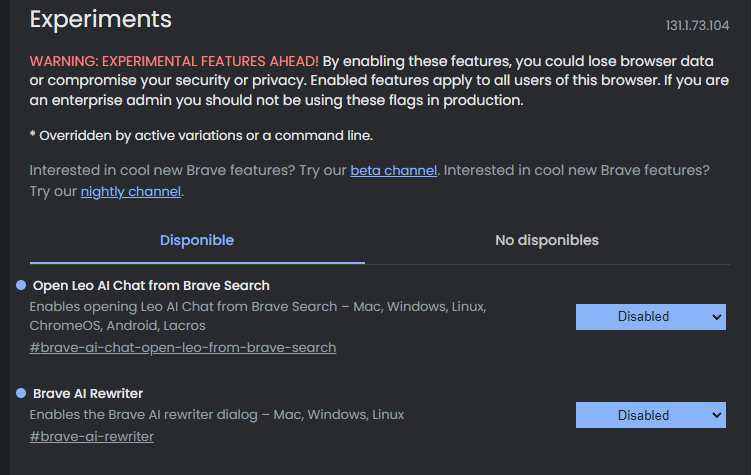Click the Brave AI Rewriter flag title

(x=88, y=394)
